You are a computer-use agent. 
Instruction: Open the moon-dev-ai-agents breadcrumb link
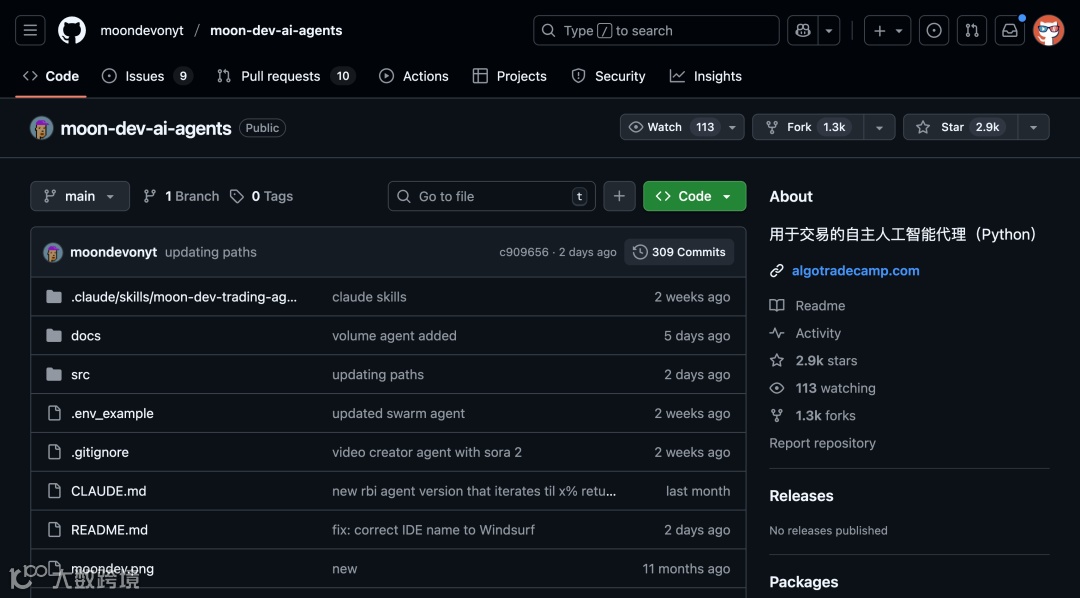click(x=276, y=30)
